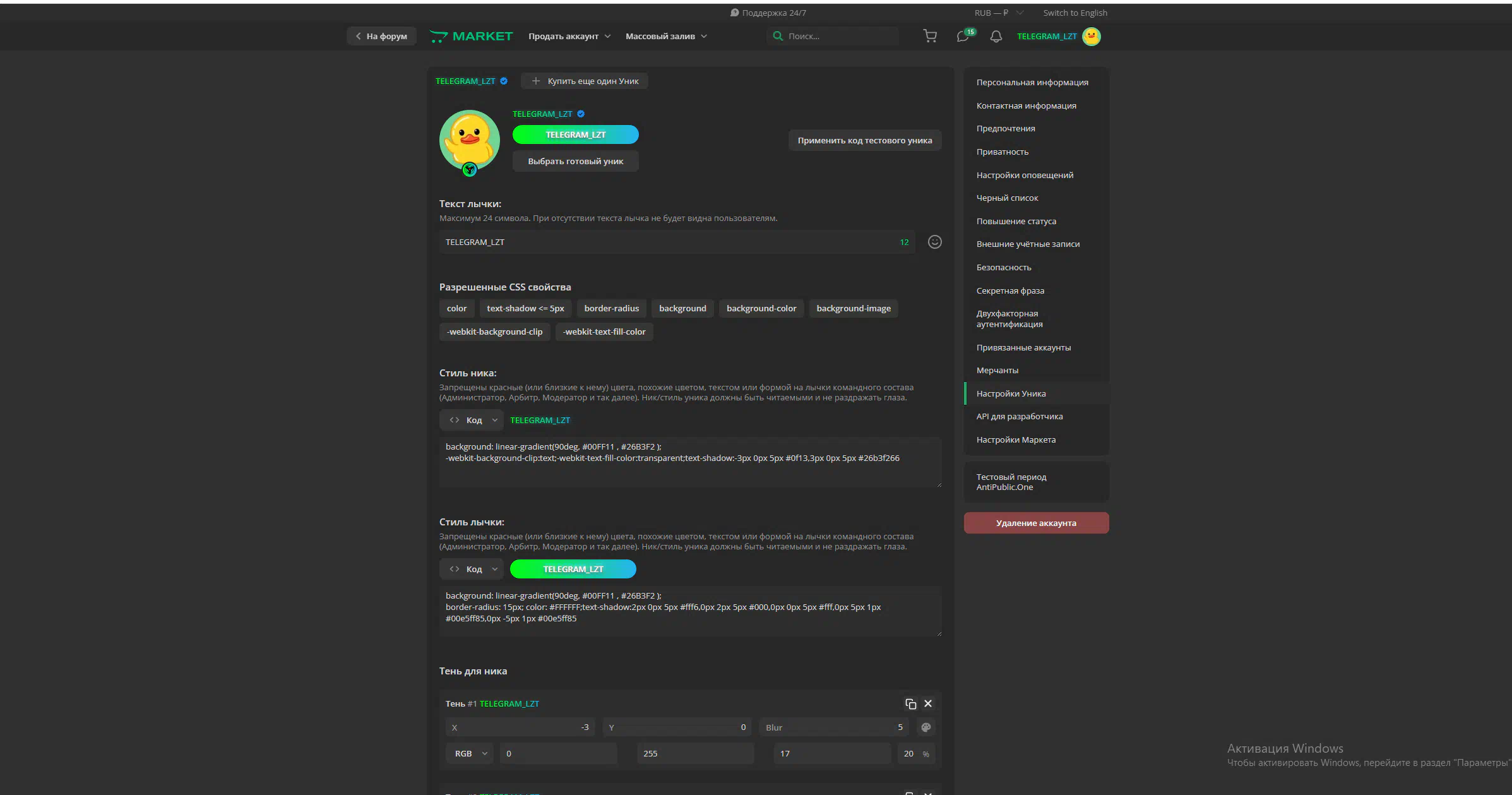1512x795 pixels.
Task: Click the verified checkmark next to the profile name
Action: (581, 114)
